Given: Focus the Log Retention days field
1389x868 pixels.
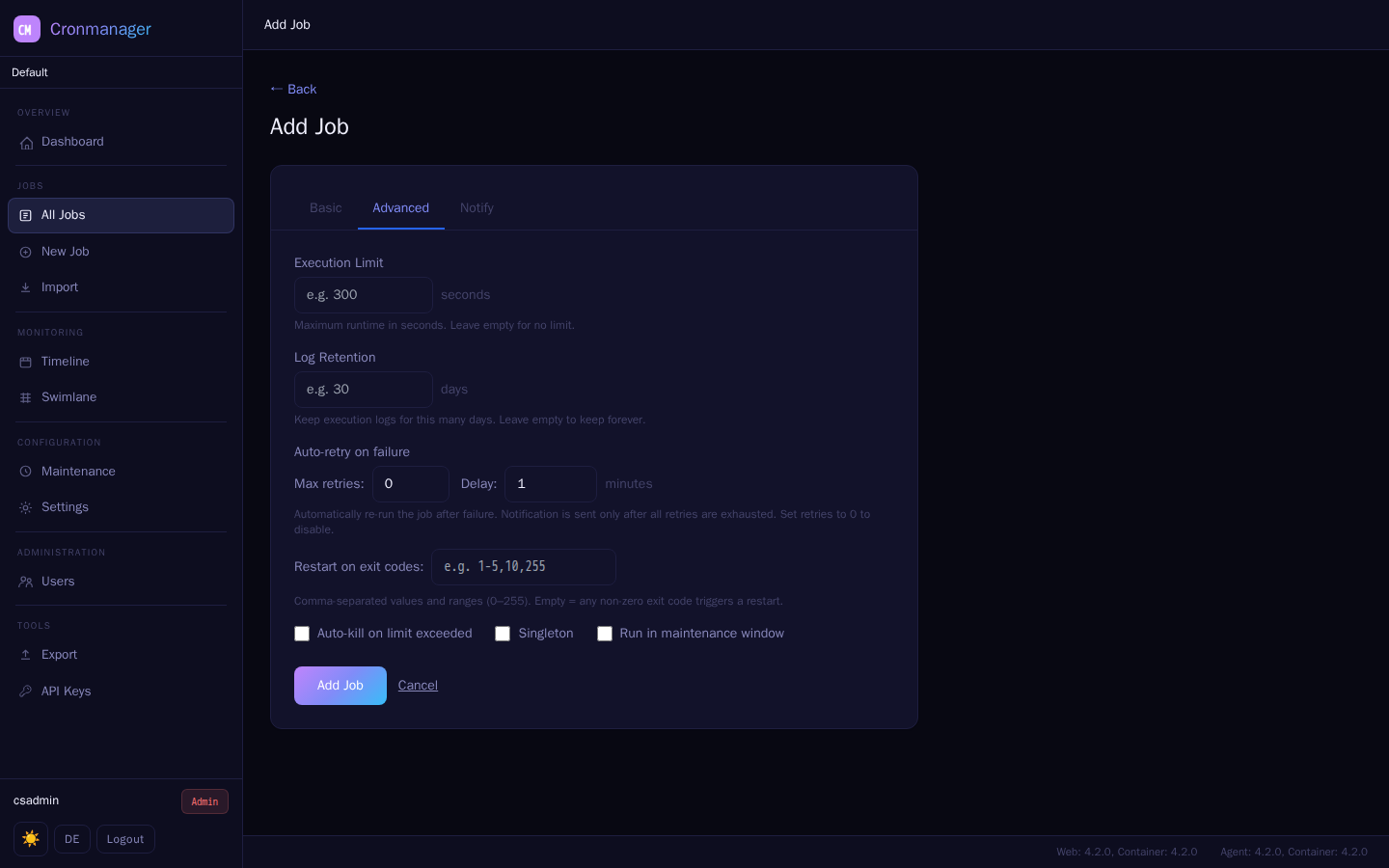Looking at the screenshot, I should pos(364,390).
